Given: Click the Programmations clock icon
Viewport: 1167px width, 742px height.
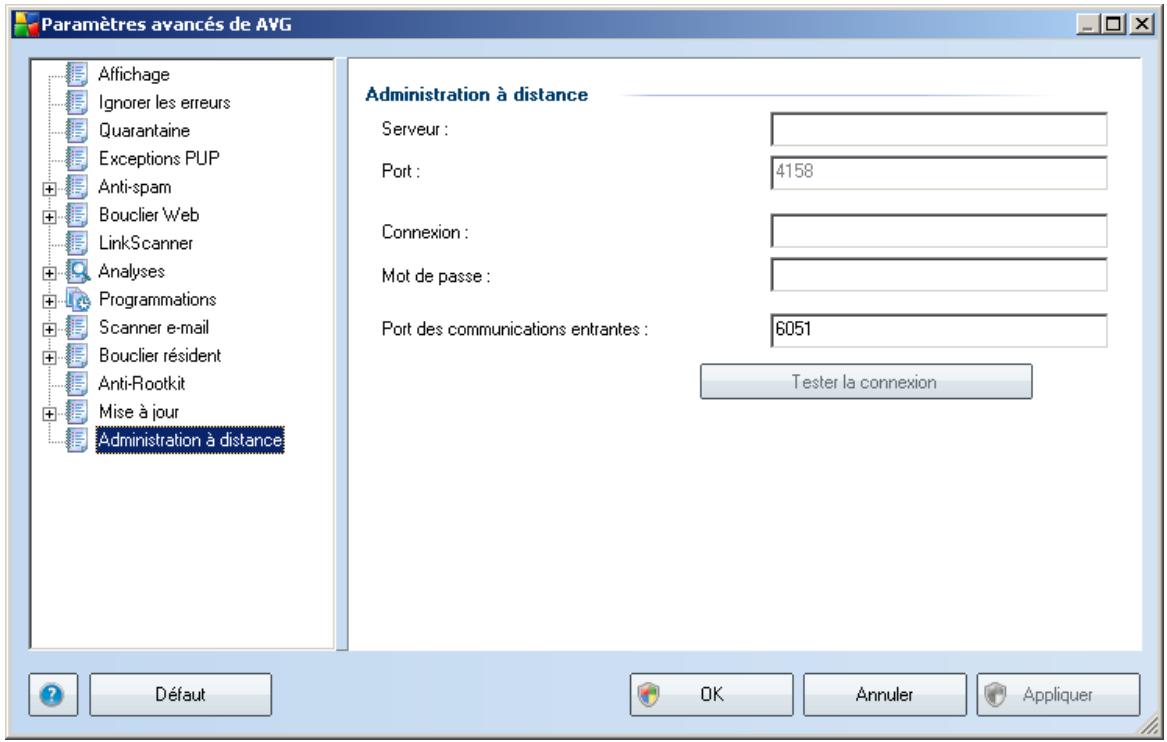Looking at the screenshot, I should click(x=77, y=299).
